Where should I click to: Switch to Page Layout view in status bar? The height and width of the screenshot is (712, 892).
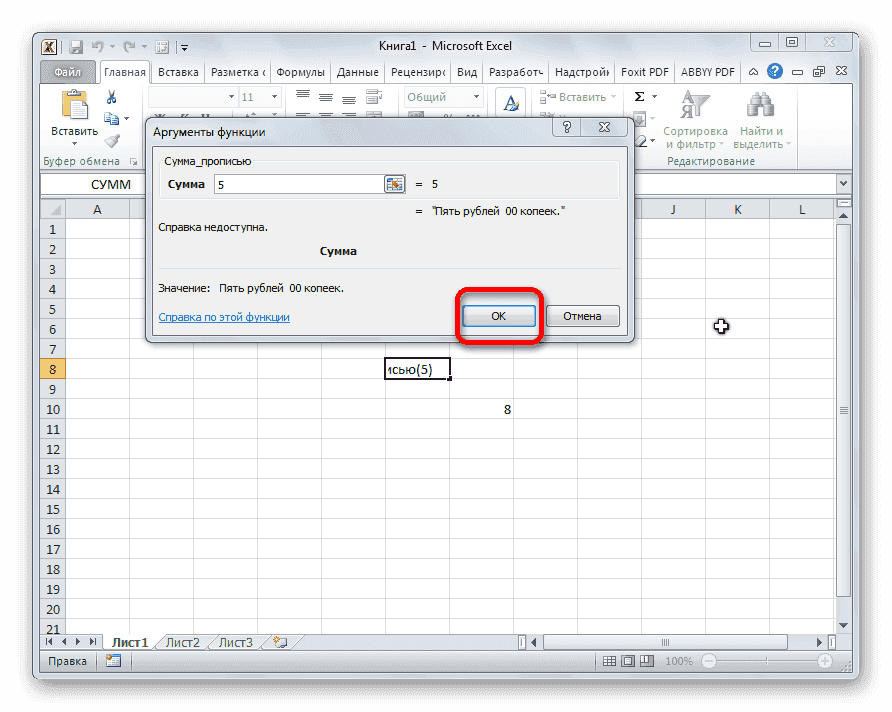[629, 661]
